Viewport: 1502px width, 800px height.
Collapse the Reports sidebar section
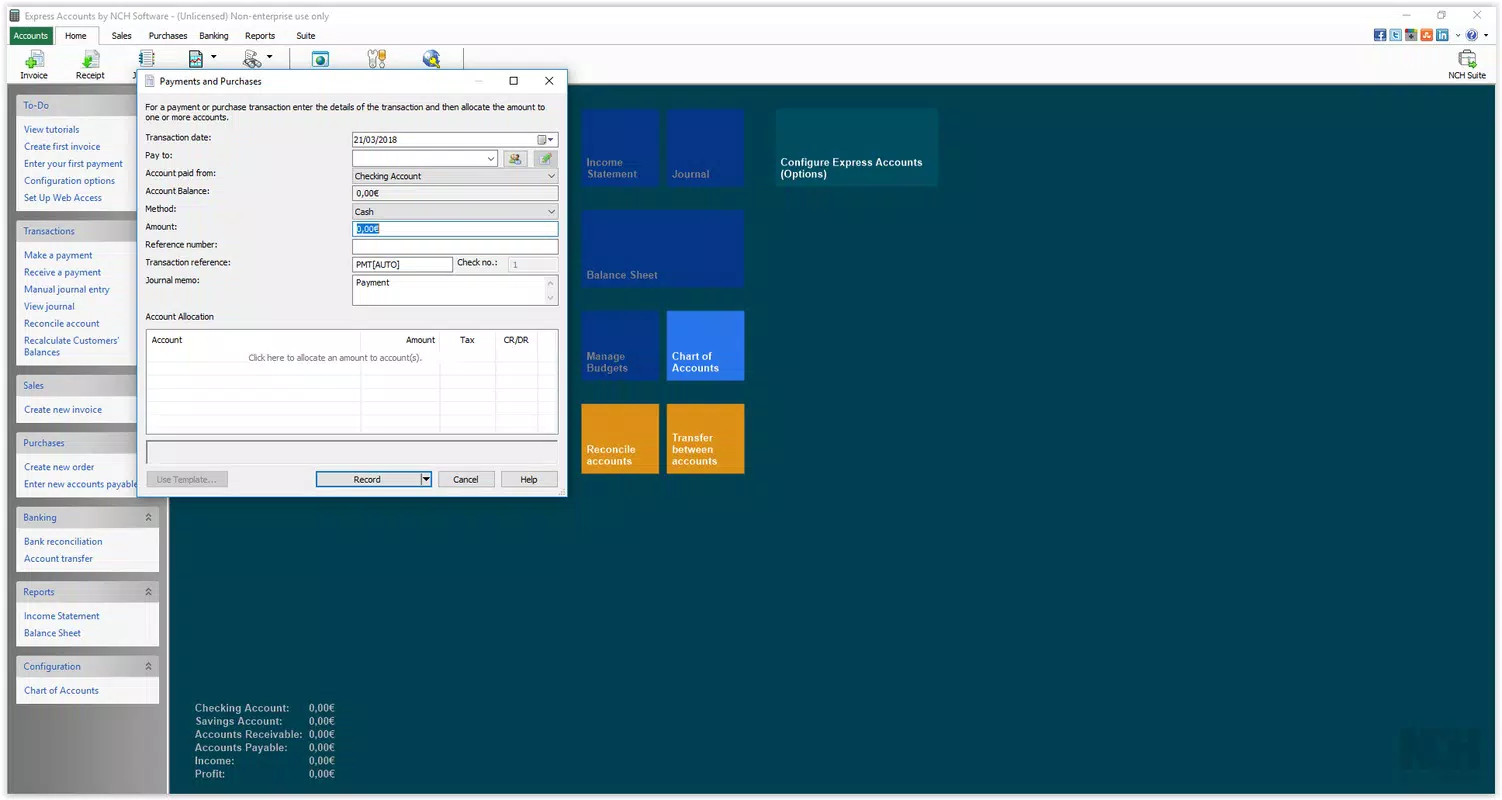coord(148,592)
